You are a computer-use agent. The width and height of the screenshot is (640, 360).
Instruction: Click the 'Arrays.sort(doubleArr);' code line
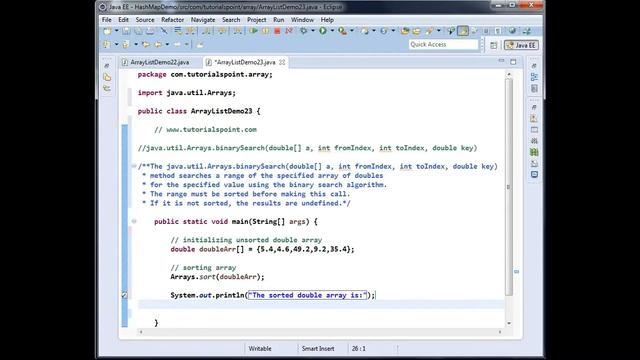[x=217, y=277]
